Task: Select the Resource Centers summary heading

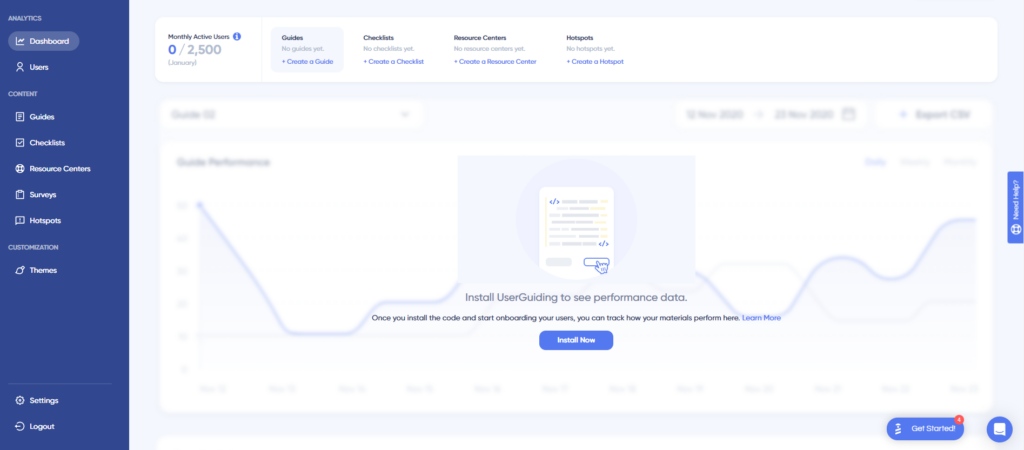Action: pyautogui.click(x=480, y=38)
